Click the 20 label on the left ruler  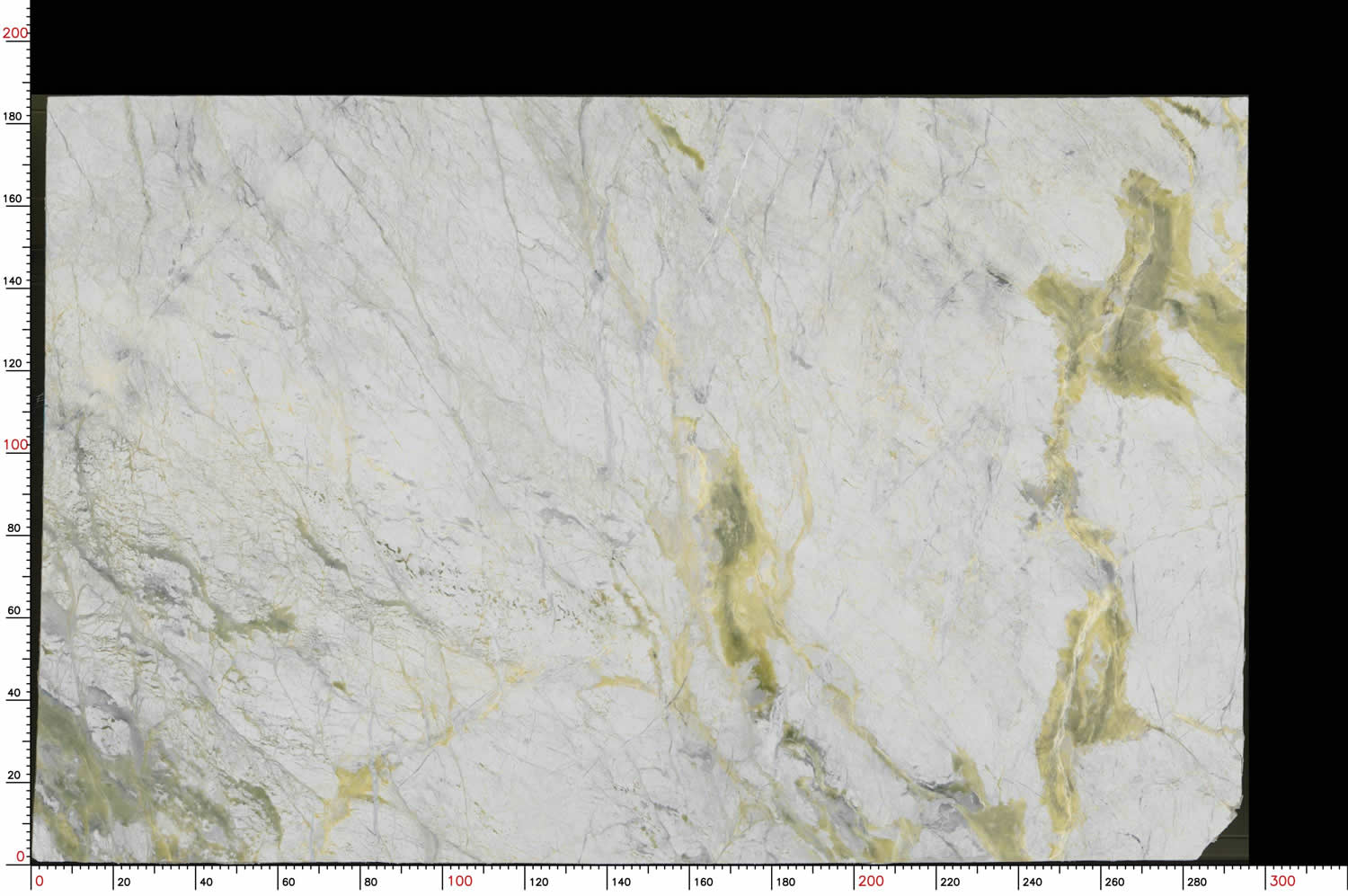click(x=13, y=775)
